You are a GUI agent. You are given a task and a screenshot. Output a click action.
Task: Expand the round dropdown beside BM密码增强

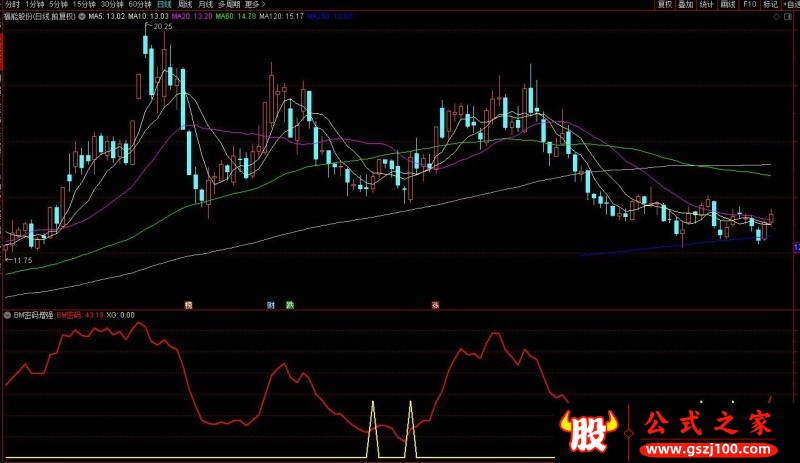(8, 315)
